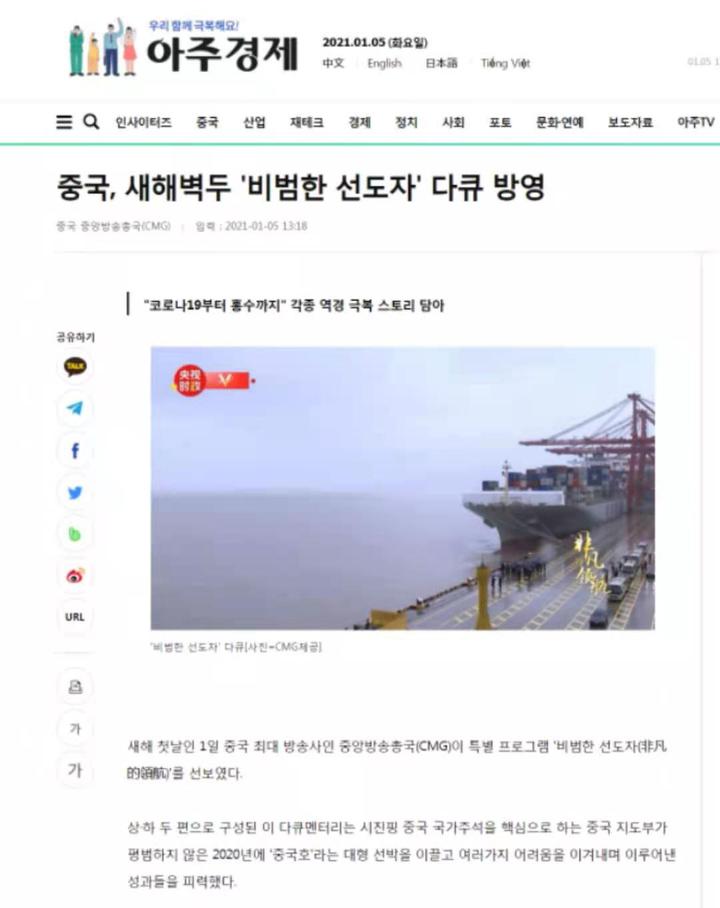Go to the 아주TV menu section

point(696,122)
